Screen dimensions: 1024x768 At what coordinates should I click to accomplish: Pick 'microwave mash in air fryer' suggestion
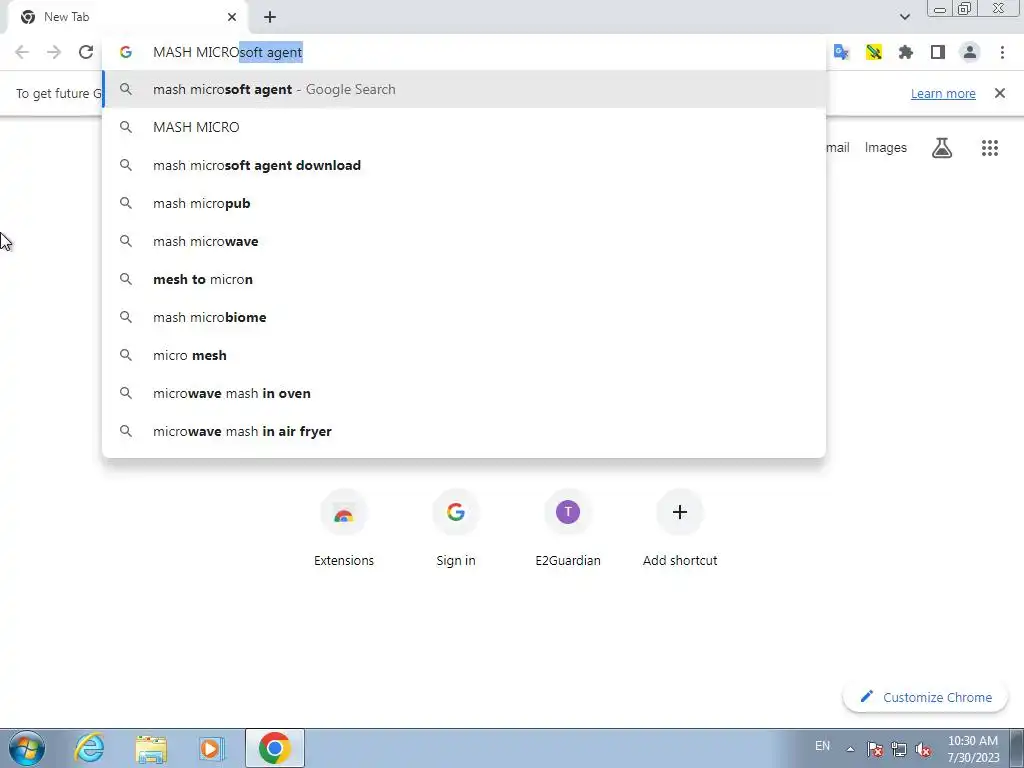tap(464, 431)
